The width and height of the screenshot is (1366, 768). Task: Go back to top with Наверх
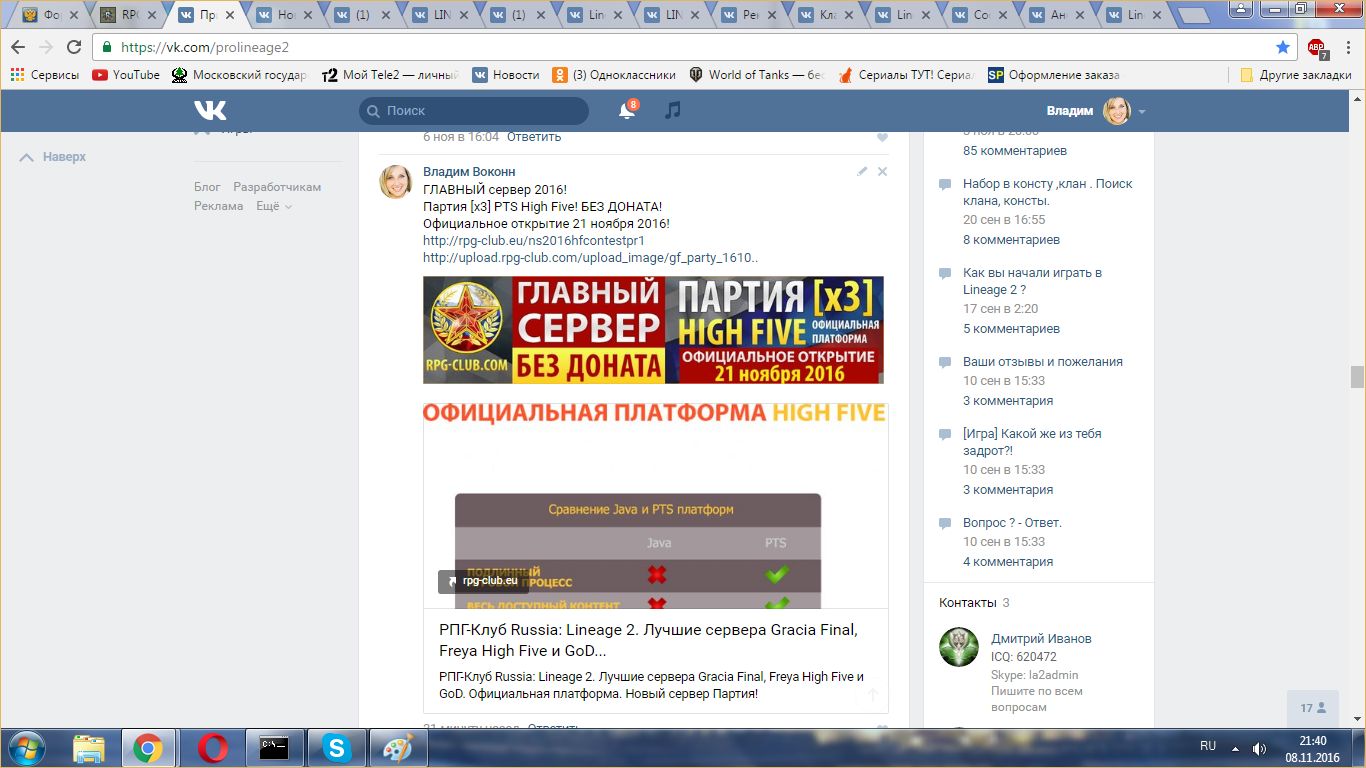coord(54,157)
